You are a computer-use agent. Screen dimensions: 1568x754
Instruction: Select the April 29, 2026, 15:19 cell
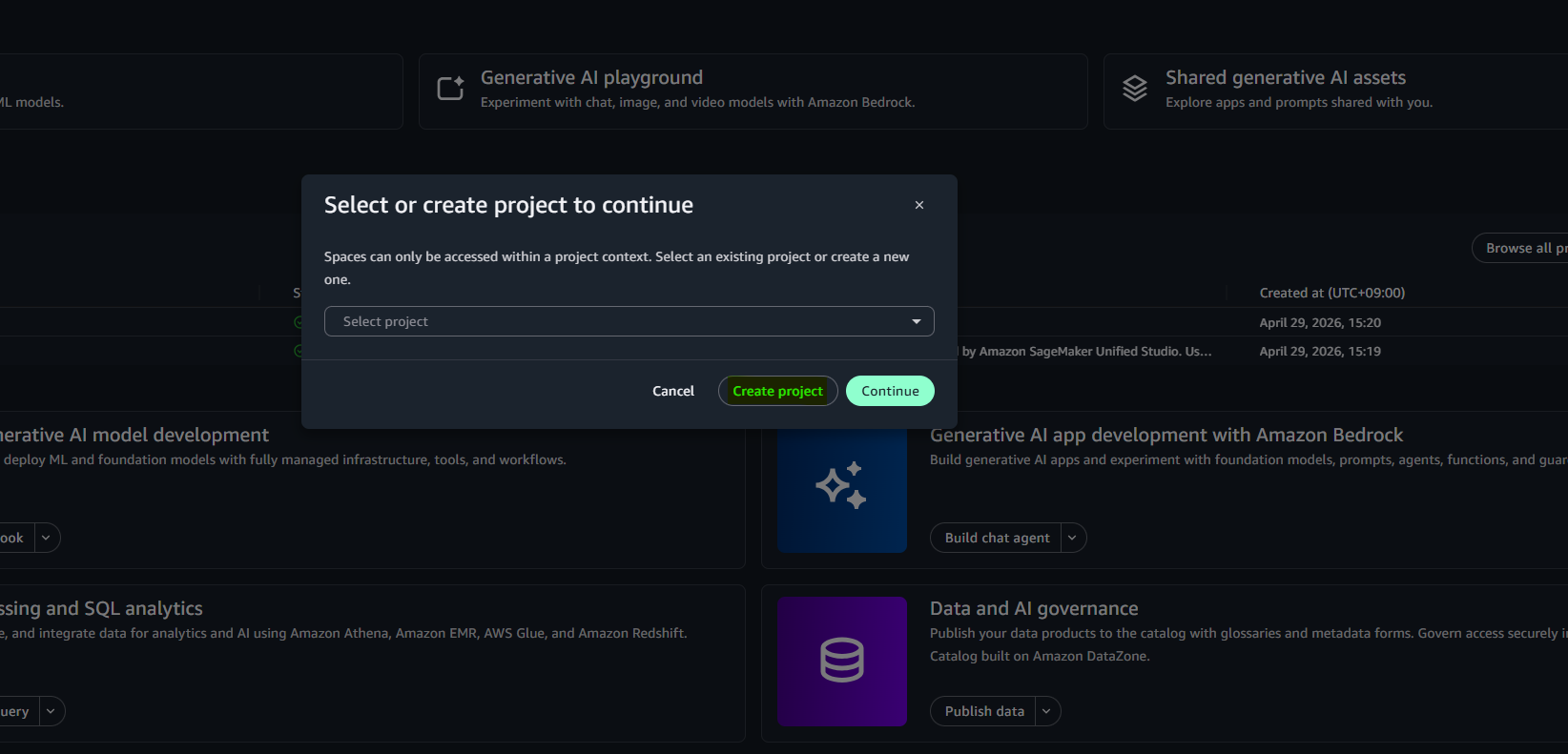coord(1320,351)
